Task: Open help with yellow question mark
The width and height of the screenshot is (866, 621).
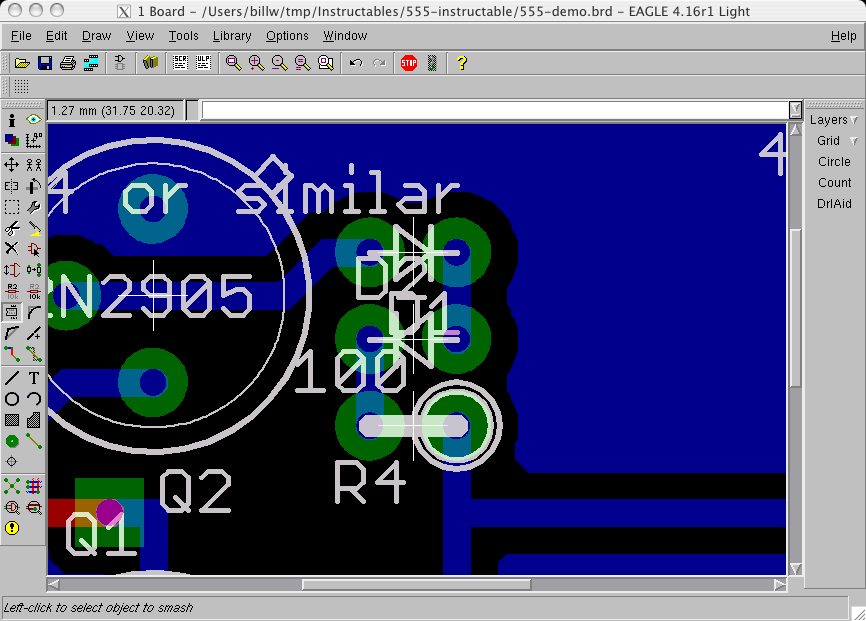Action: coord(462,63)
